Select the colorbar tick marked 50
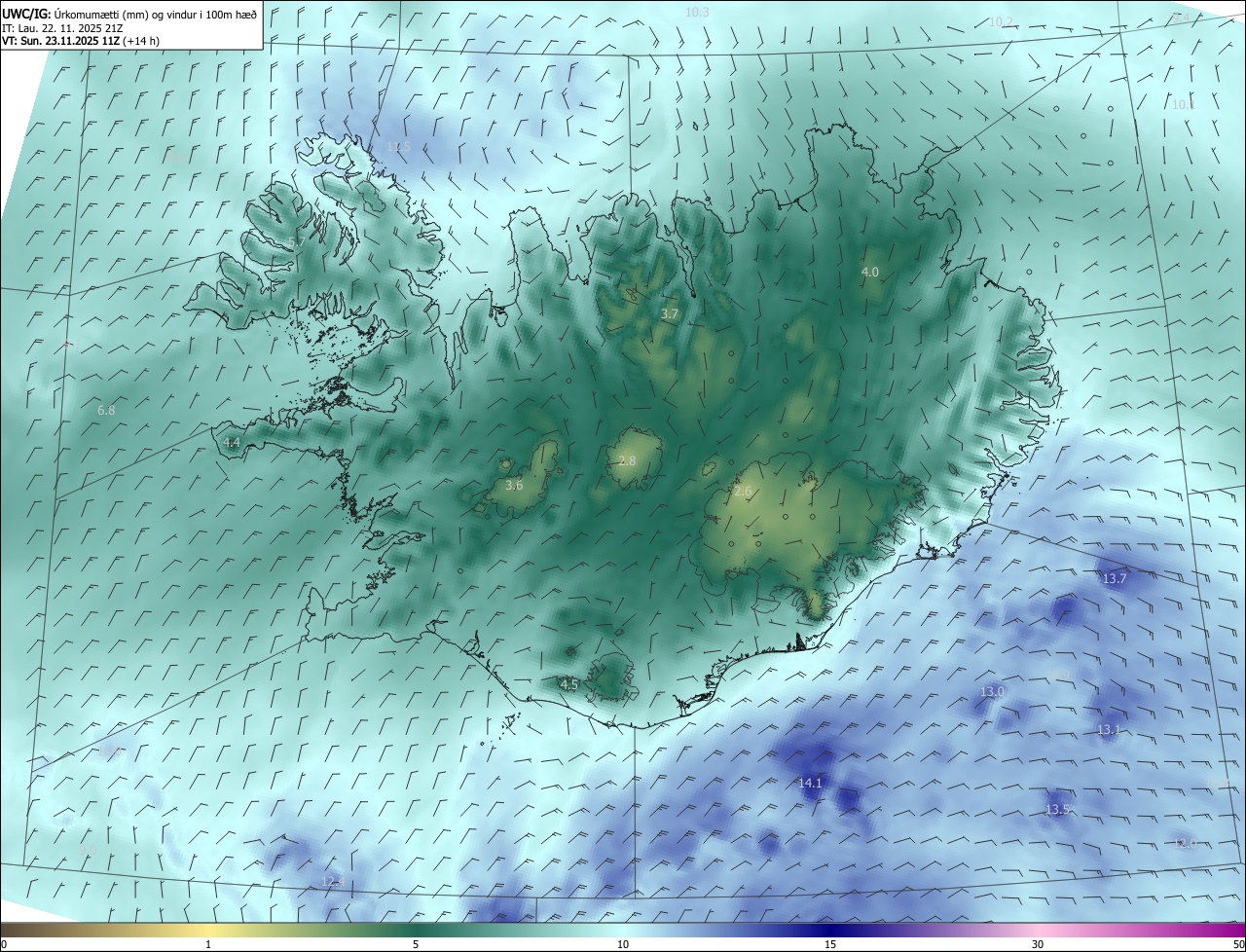 (x=1238, y=944)
